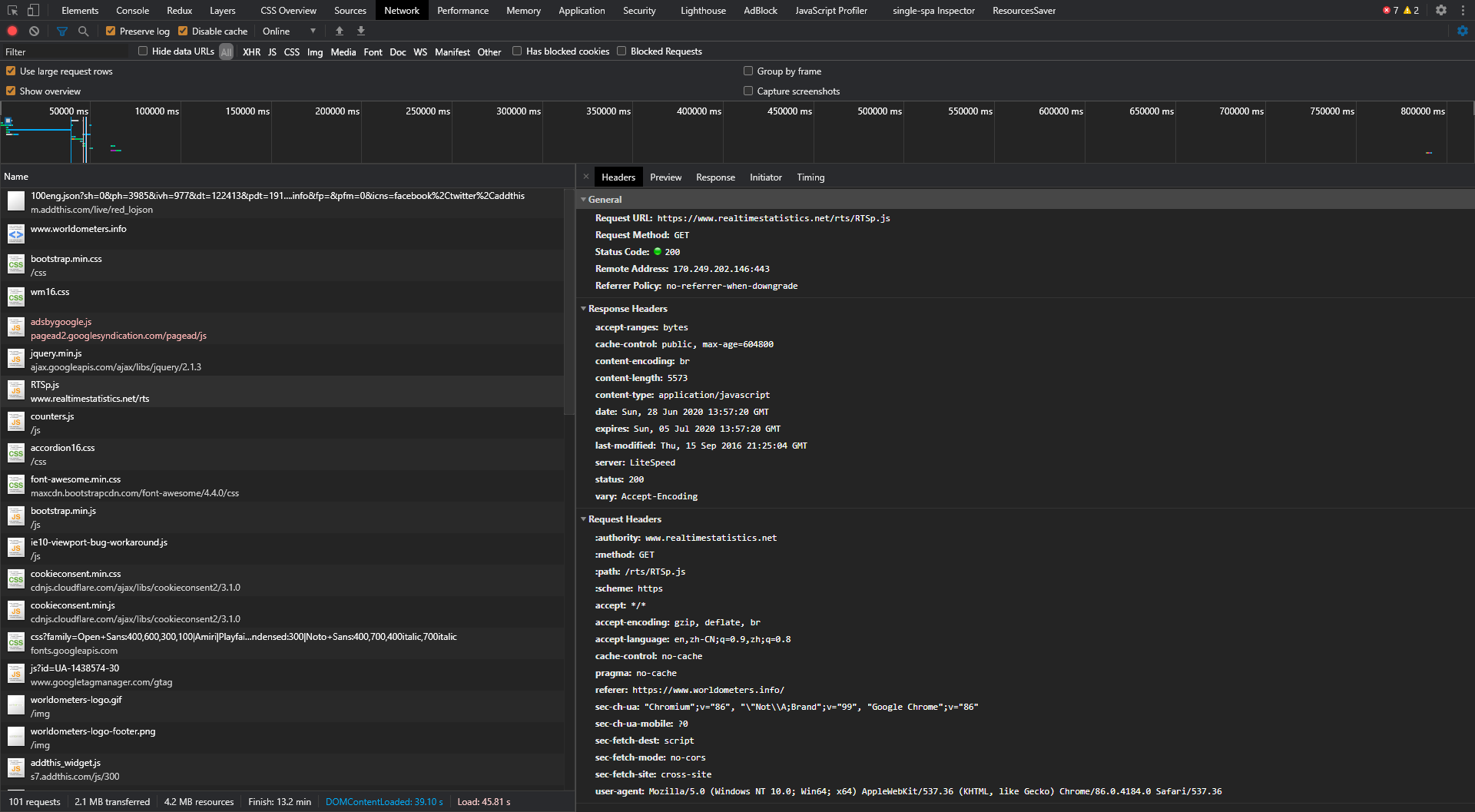Click the JS icon beside counters.js
Screen dimensions: 1475x812
(16, 423)
